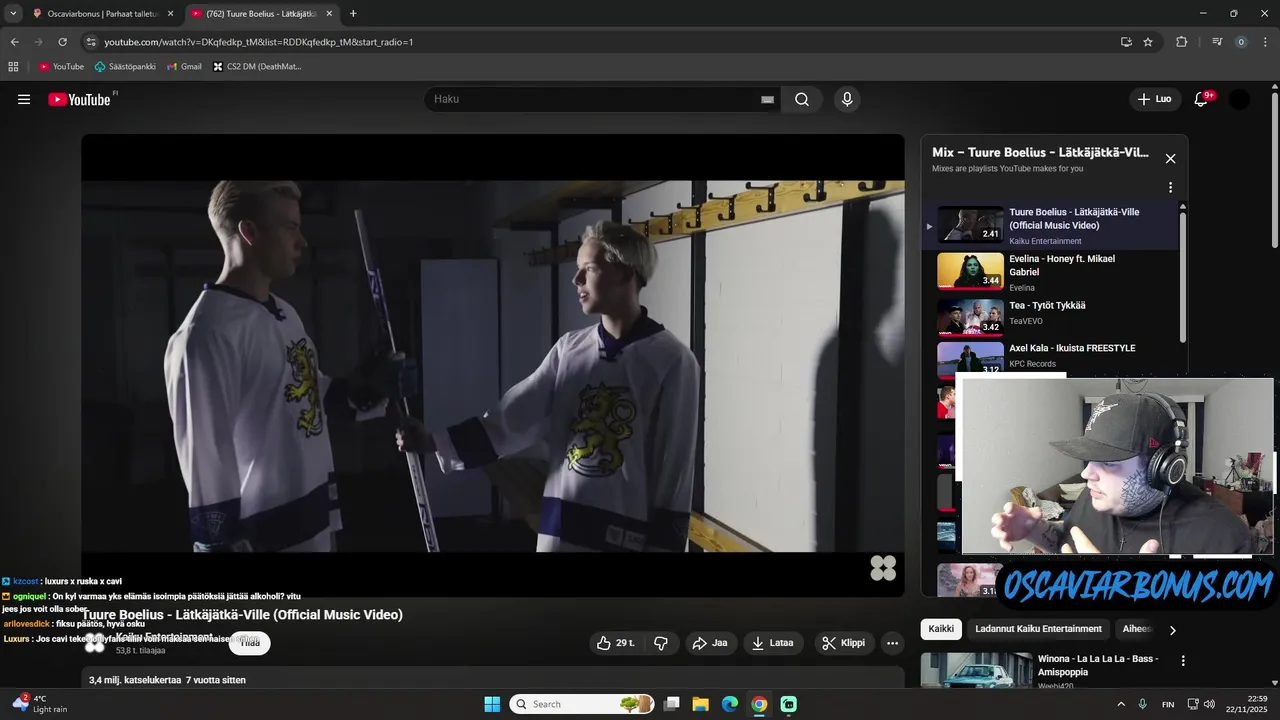Start voice search with microphone icon
The width and height of the screenshot is (1280, 720).
click(847, 99)
